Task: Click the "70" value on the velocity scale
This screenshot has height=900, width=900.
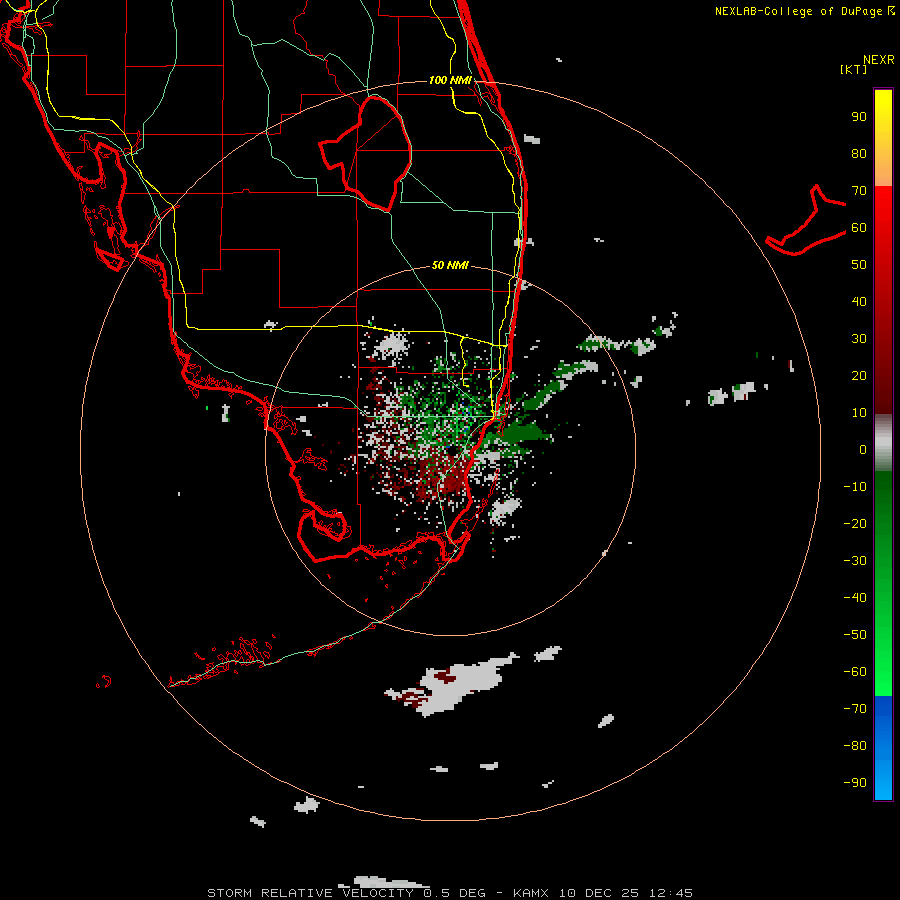Action: point(859,191)
